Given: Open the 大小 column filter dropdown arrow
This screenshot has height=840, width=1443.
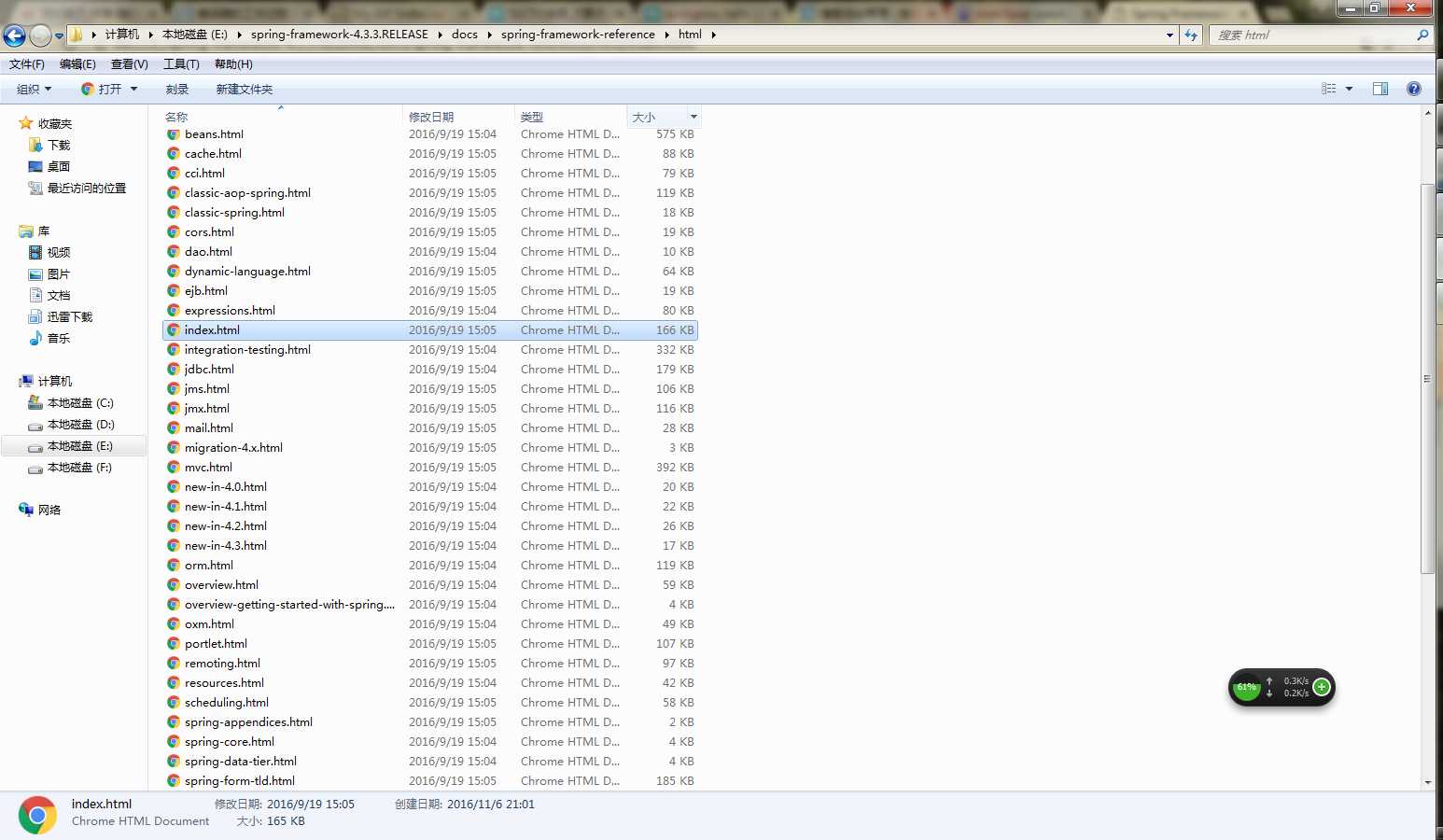Looking at the screenshot, I should pyautogui.click(x=693, y=117).
